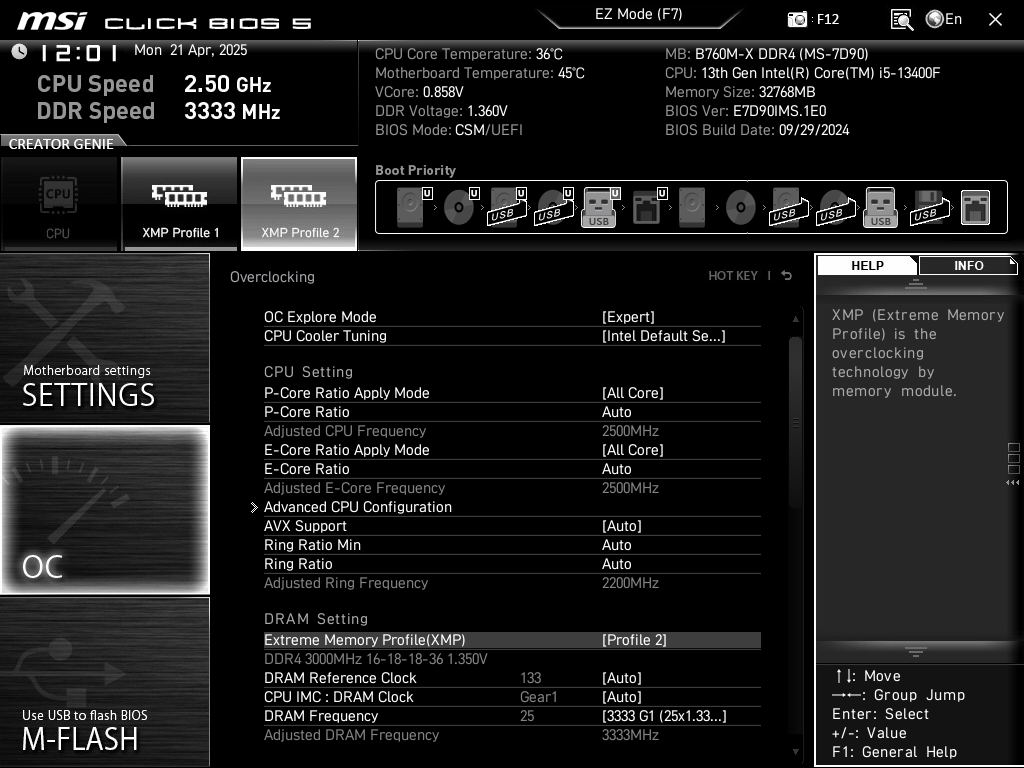
Task: Select the UEFI hard disk boot device
Action: (x=413, y=207)
